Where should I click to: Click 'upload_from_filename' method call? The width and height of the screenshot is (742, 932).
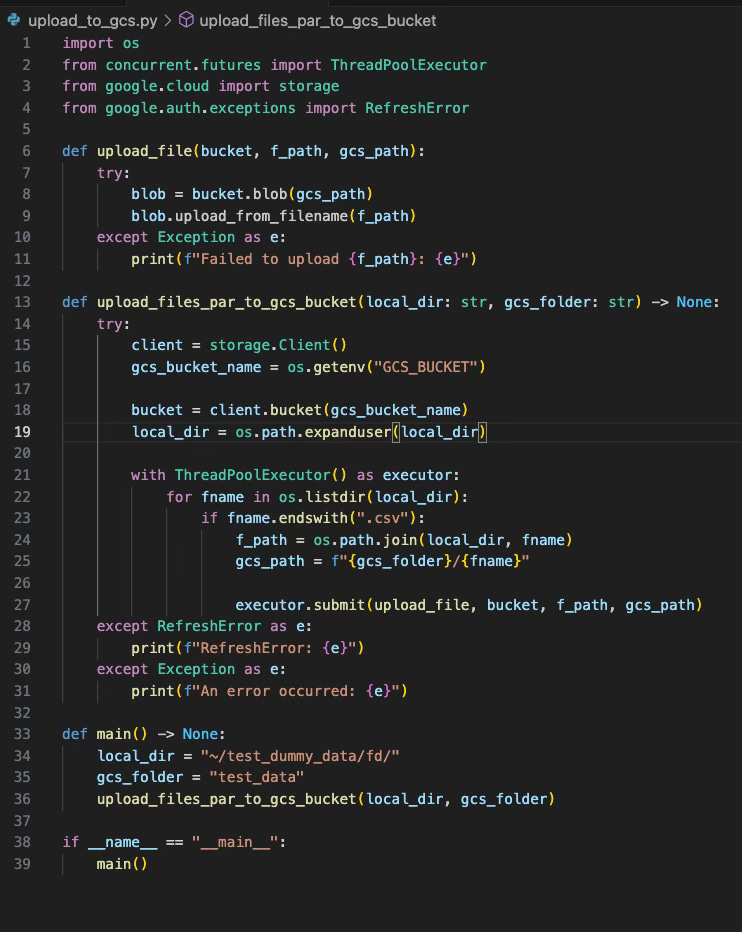click(x=262, y=216)
